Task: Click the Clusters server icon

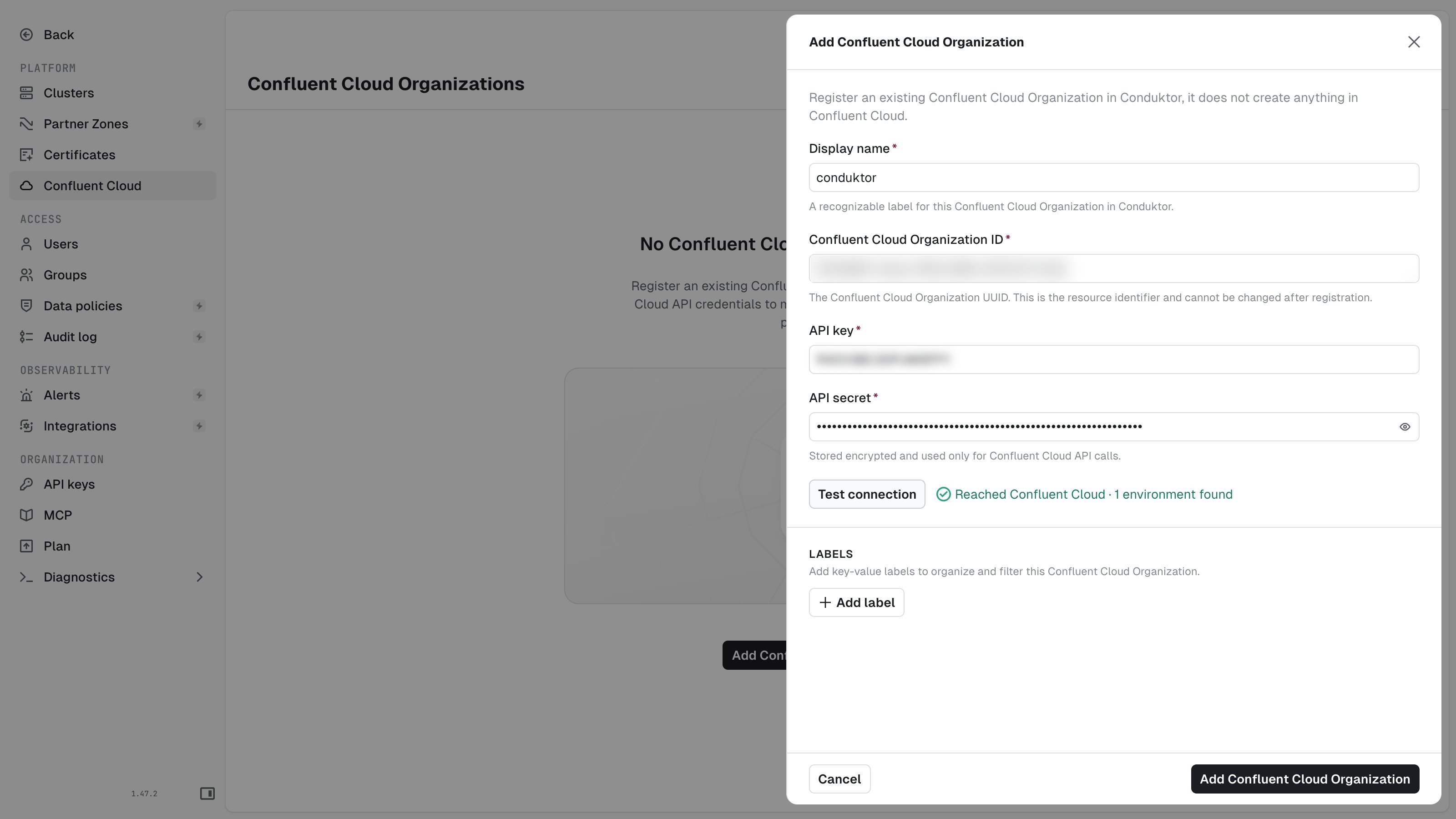Action: (26, 93)
